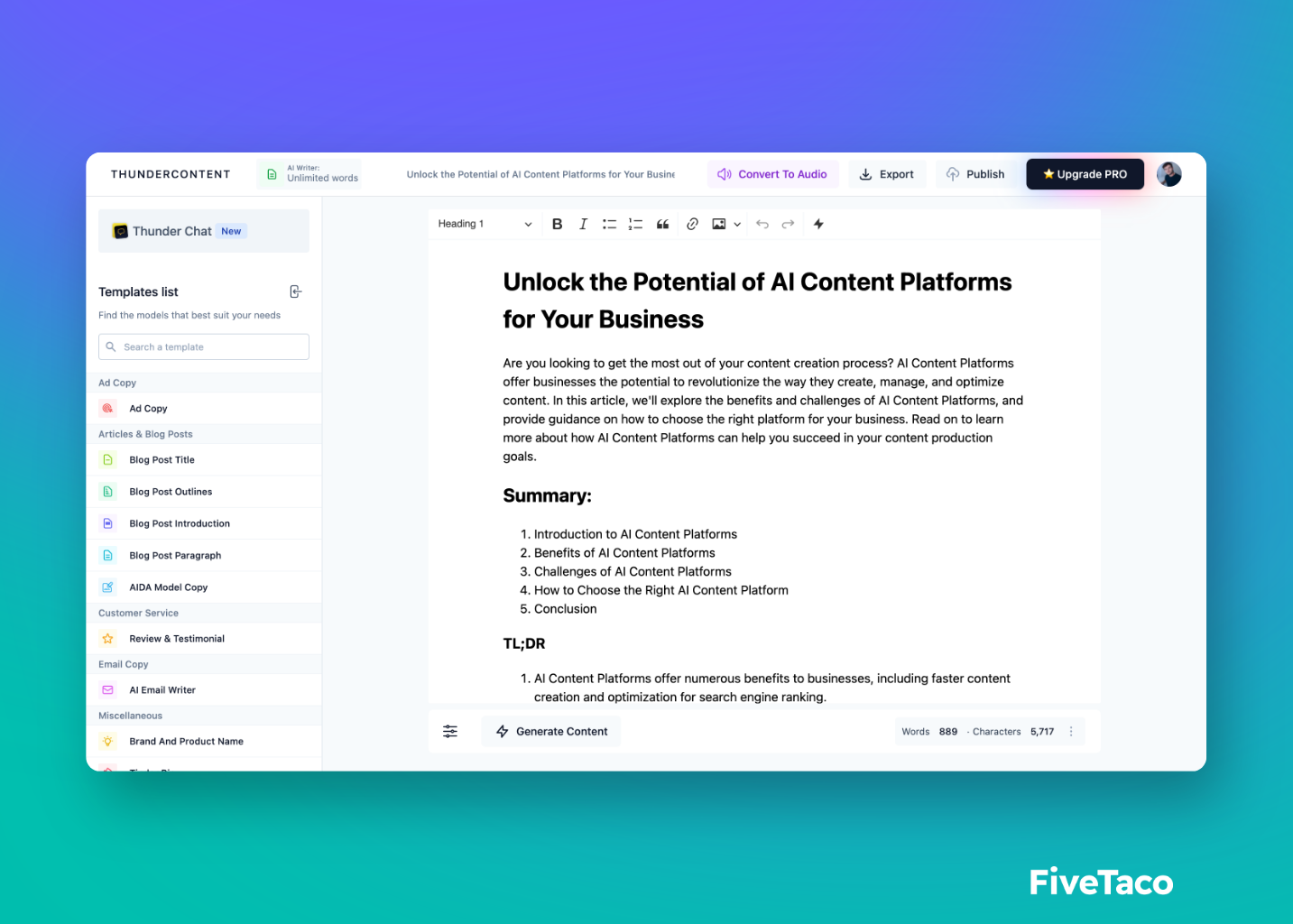Focus the Search a template field
Viewport: 1293px width, 924px height.
204,346
